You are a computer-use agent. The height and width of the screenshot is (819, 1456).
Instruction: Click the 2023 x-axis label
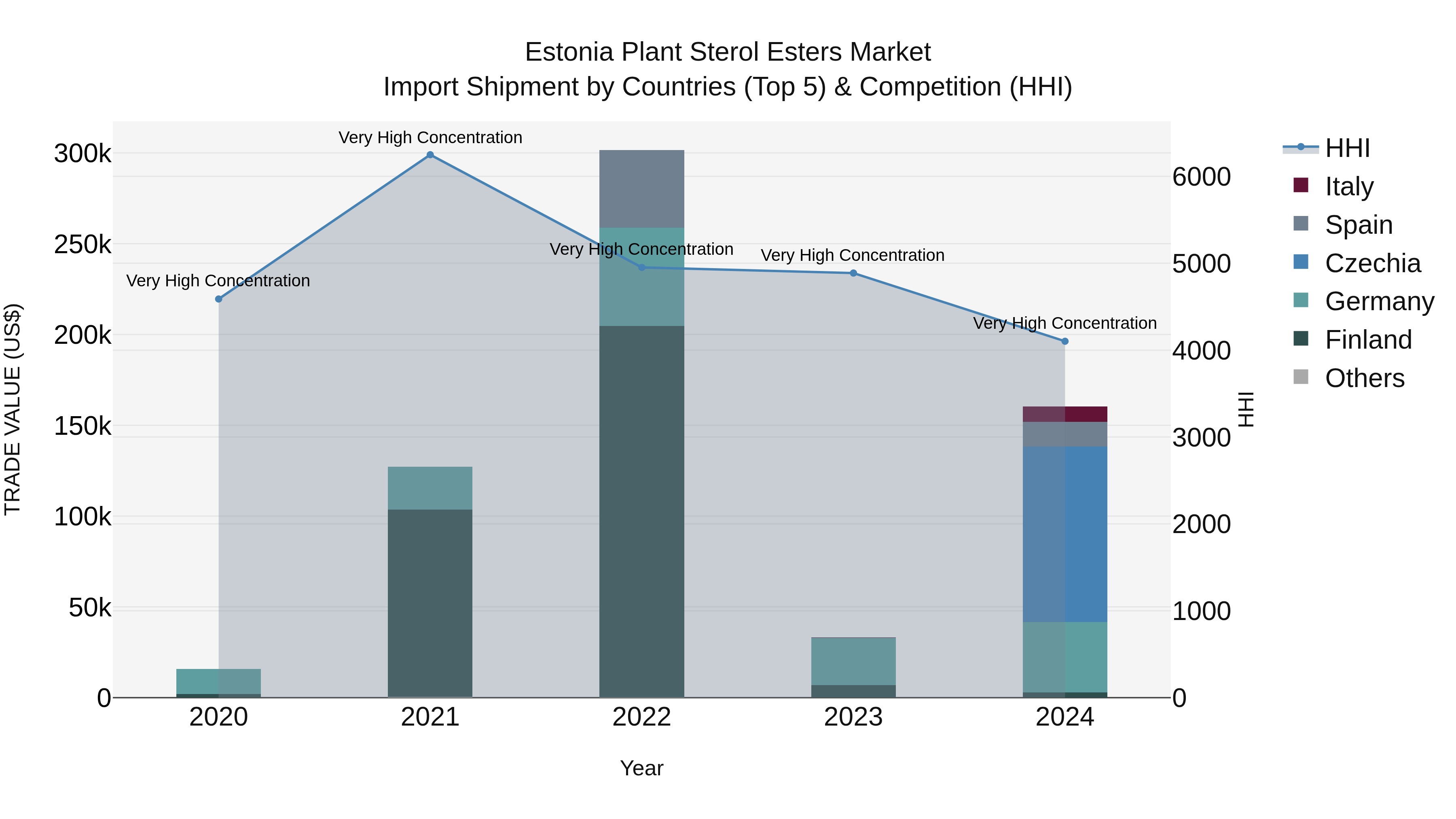(853, 717)
